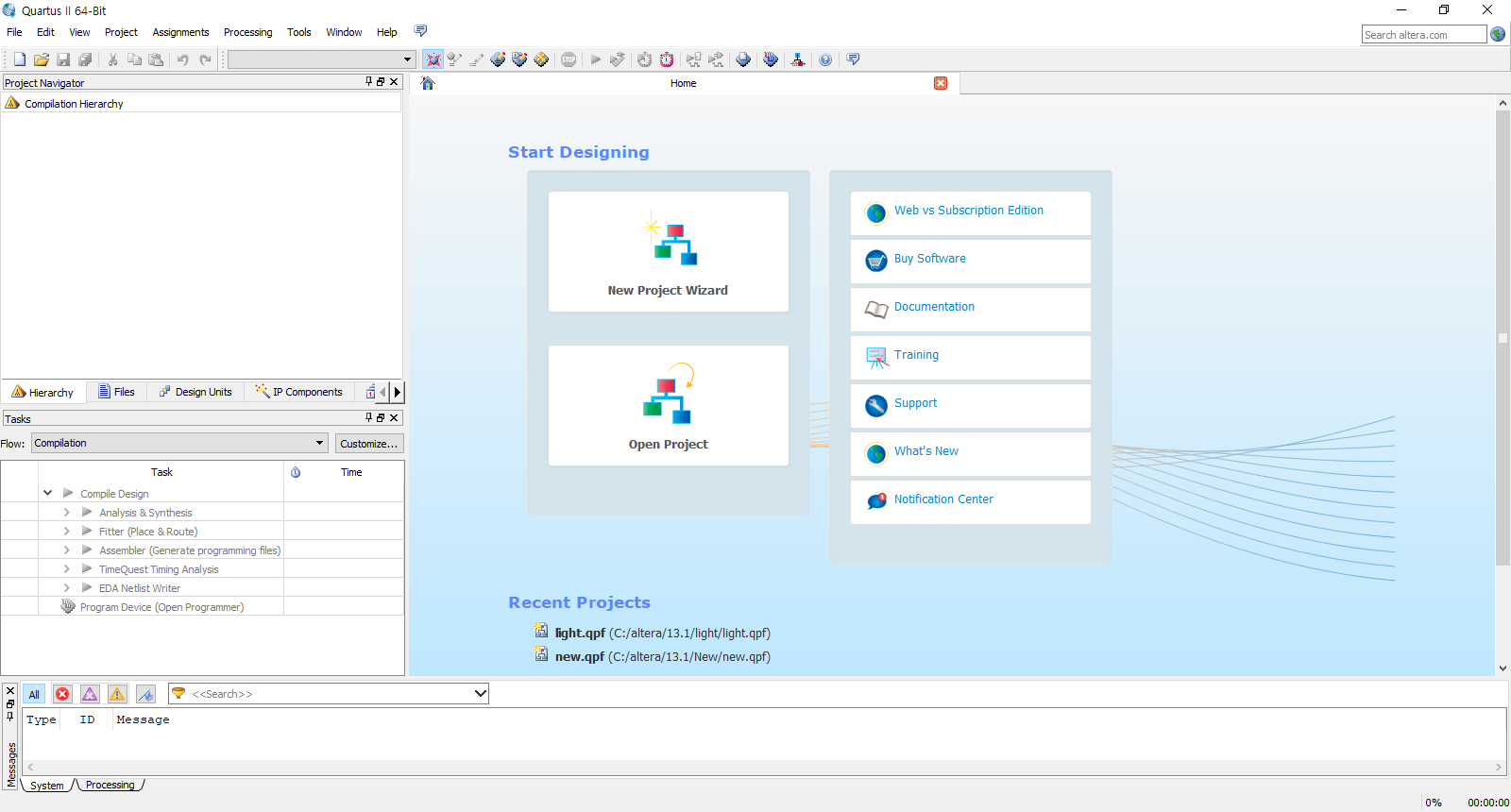Float the Tasks panel

click(x=382, y=417)
